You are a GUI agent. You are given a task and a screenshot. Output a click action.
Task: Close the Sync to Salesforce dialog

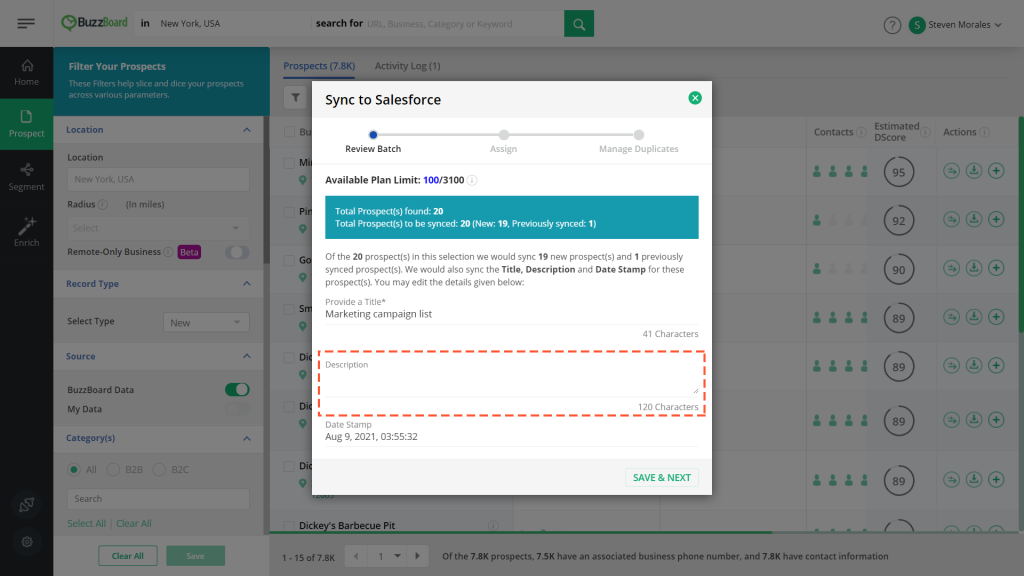pyautogui.click(x=695, y=98)
